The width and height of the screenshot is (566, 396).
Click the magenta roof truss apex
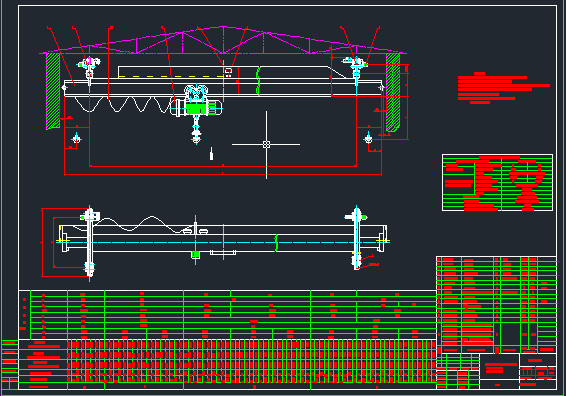click(223, 27)
